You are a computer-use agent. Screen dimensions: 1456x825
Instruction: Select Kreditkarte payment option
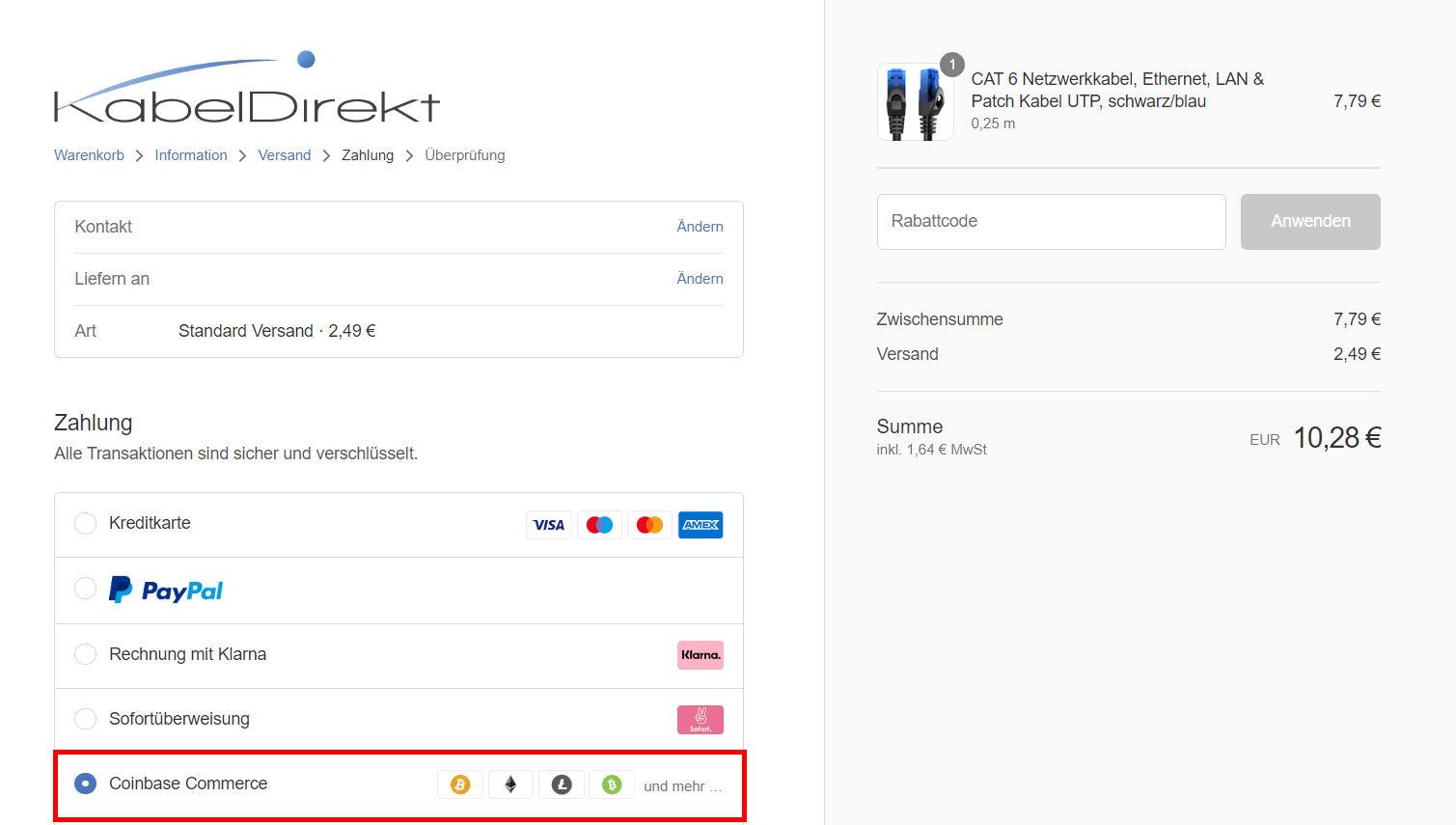click(86, 523)
